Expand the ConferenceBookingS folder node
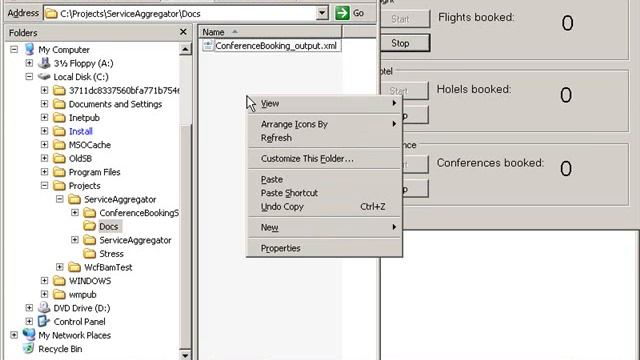This screenshot has height=360, width=640. click(x=75, y=213)
